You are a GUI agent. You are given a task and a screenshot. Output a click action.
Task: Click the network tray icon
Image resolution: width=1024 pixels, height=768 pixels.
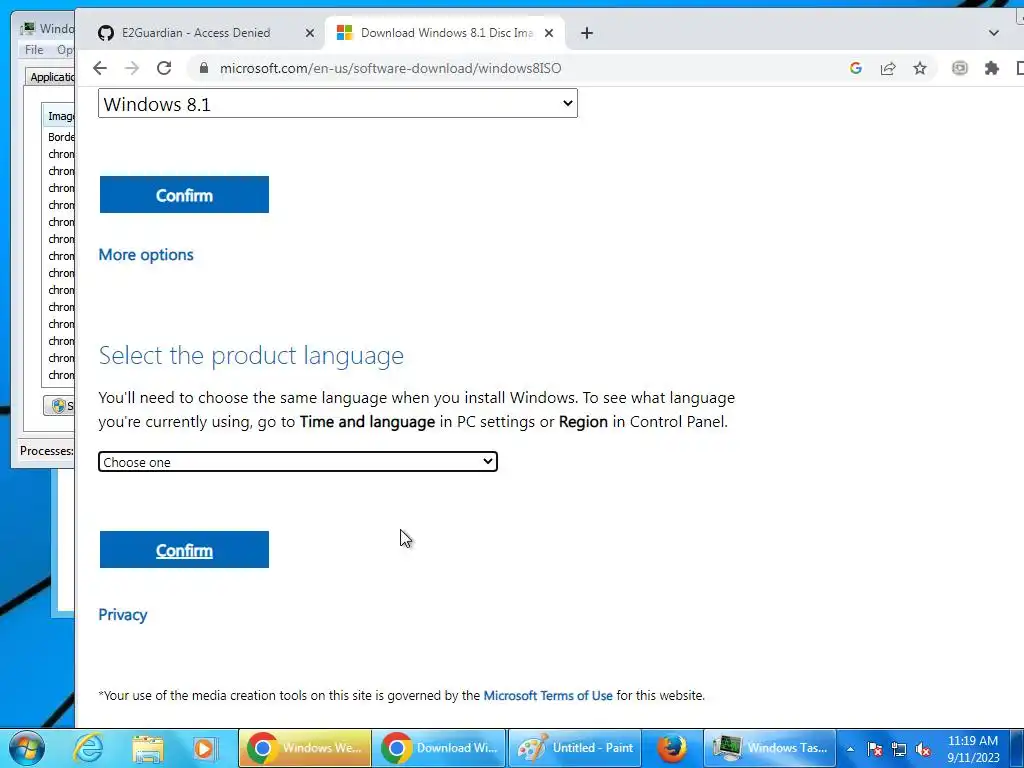pyautogui.click(x=899, y=749)
